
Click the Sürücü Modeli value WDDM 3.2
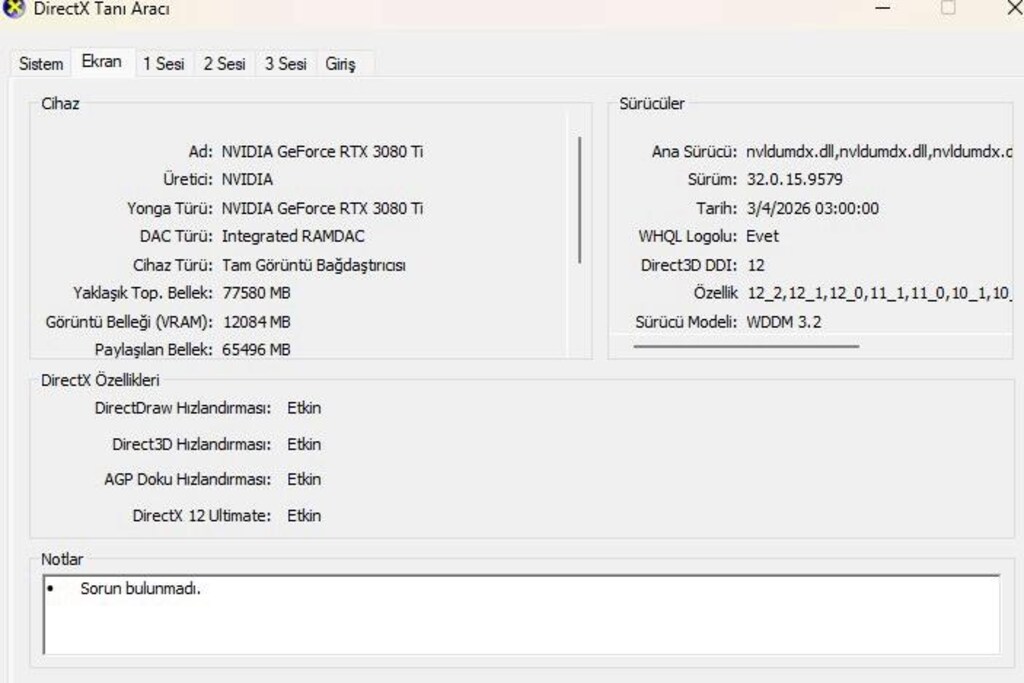click(x=784, y=322)
